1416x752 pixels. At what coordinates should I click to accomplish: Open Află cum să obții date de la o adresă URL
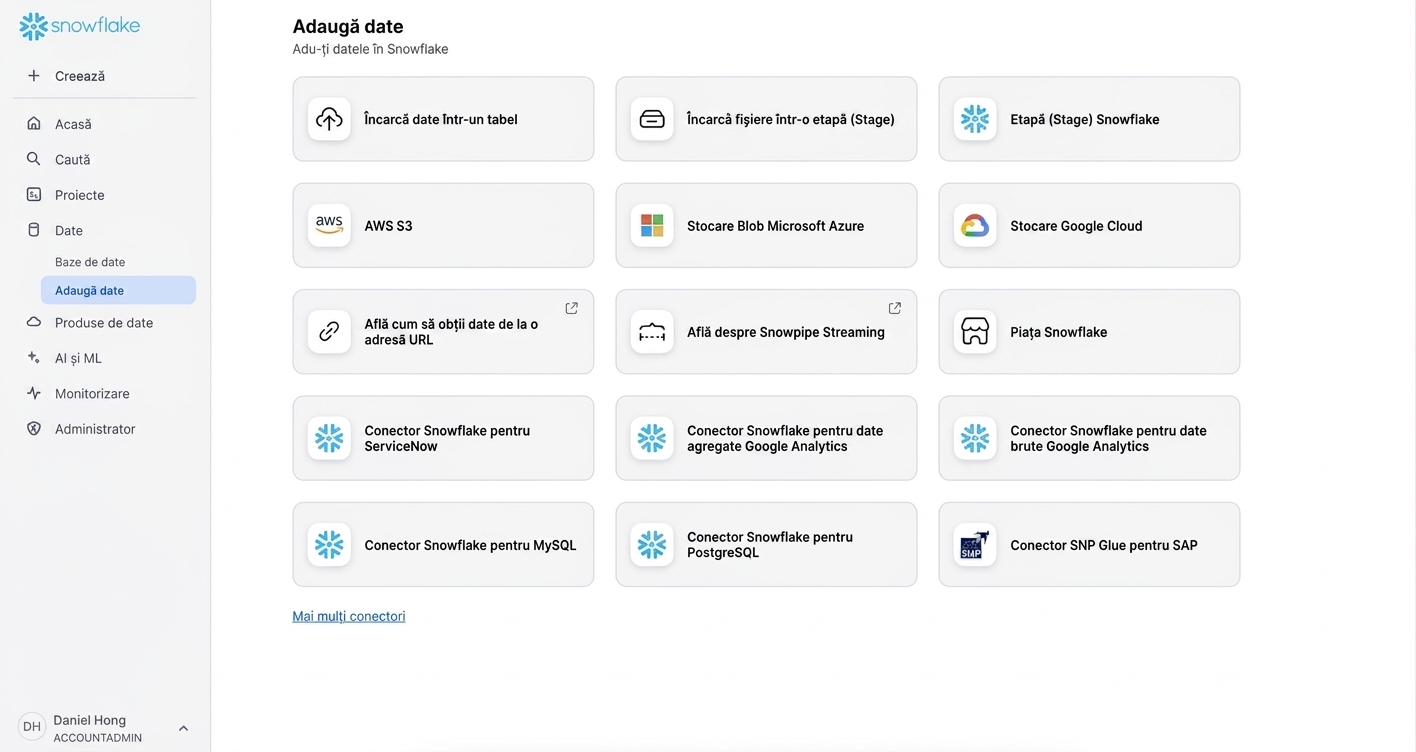pyautogui.click(x=451, y=332)
